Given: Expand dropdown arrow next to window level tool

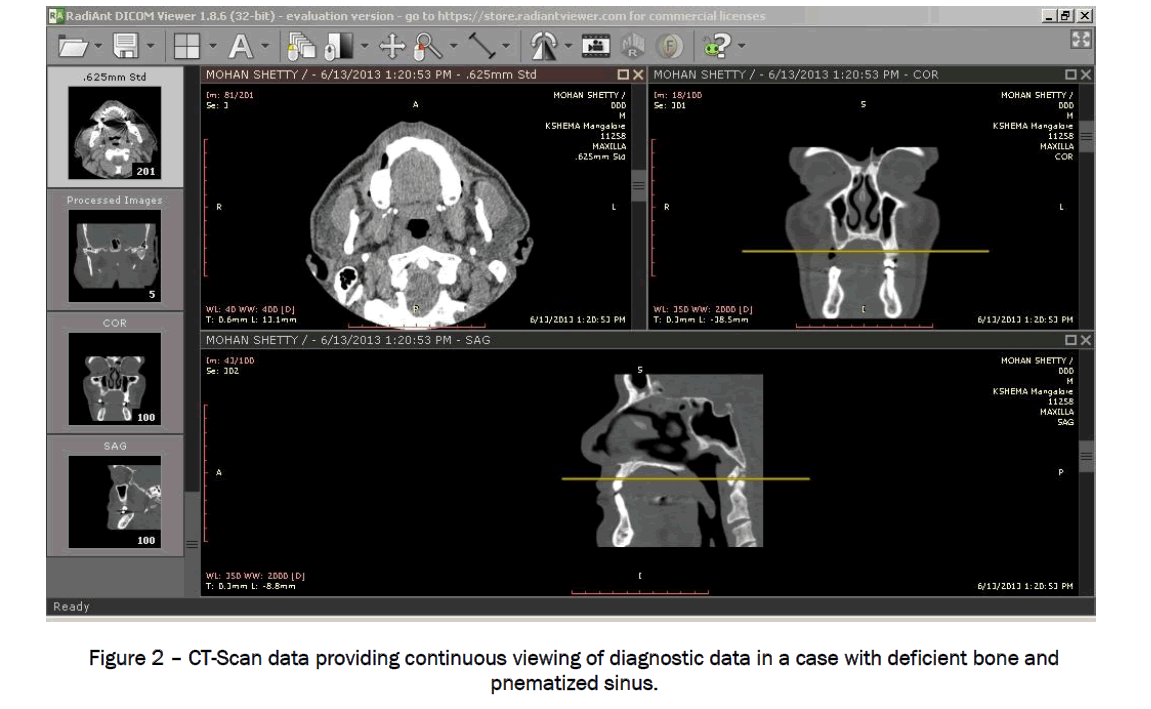Looking at the screenshot, I should [x=364, y=46].
